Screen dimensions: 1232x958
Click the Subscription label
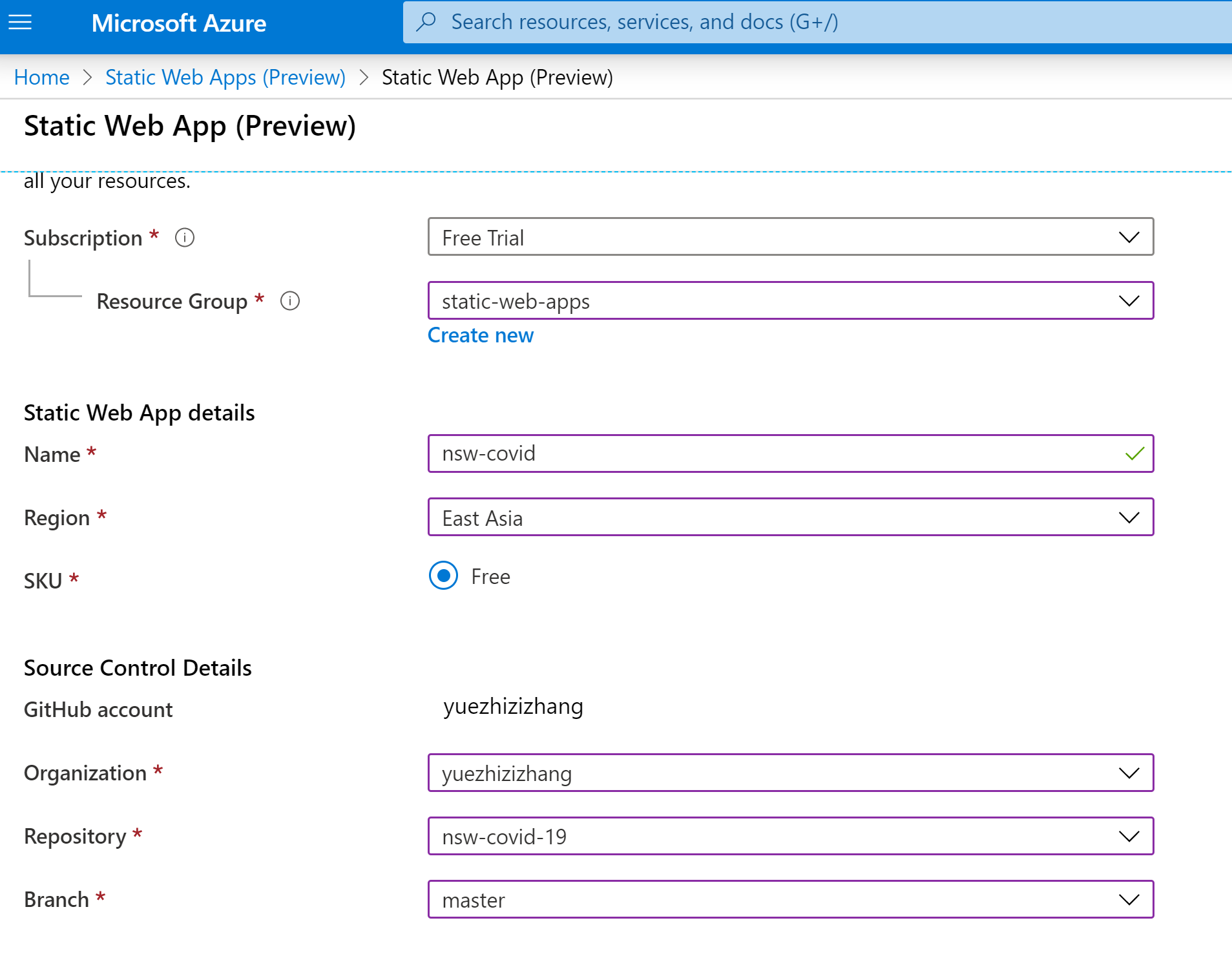(x=83, y=238)
